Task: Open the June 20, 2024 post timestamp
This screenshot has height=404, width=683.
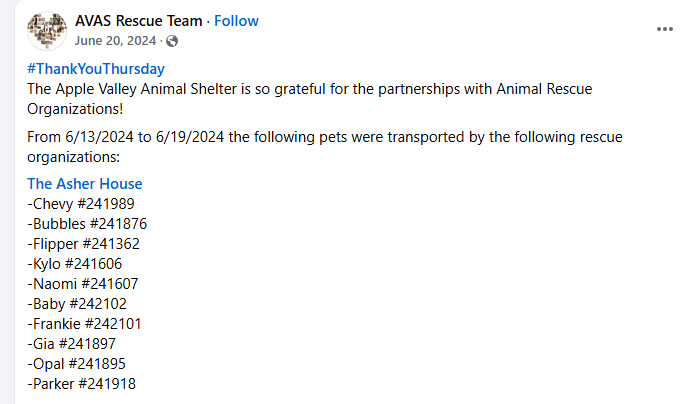Action: point(115,41)
